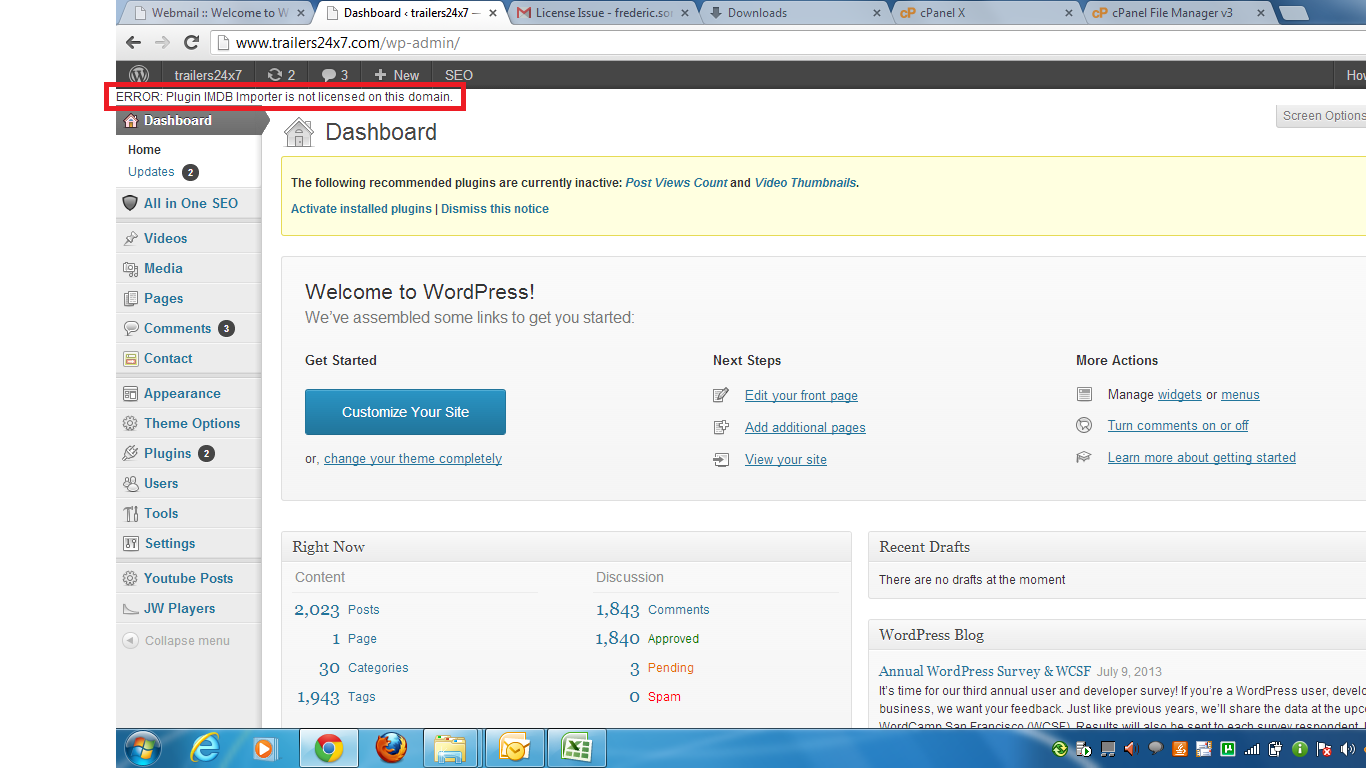Open Theme Options in the sidebar
Viewport: 1366px width, 768px height.
(x=189, y=423)
